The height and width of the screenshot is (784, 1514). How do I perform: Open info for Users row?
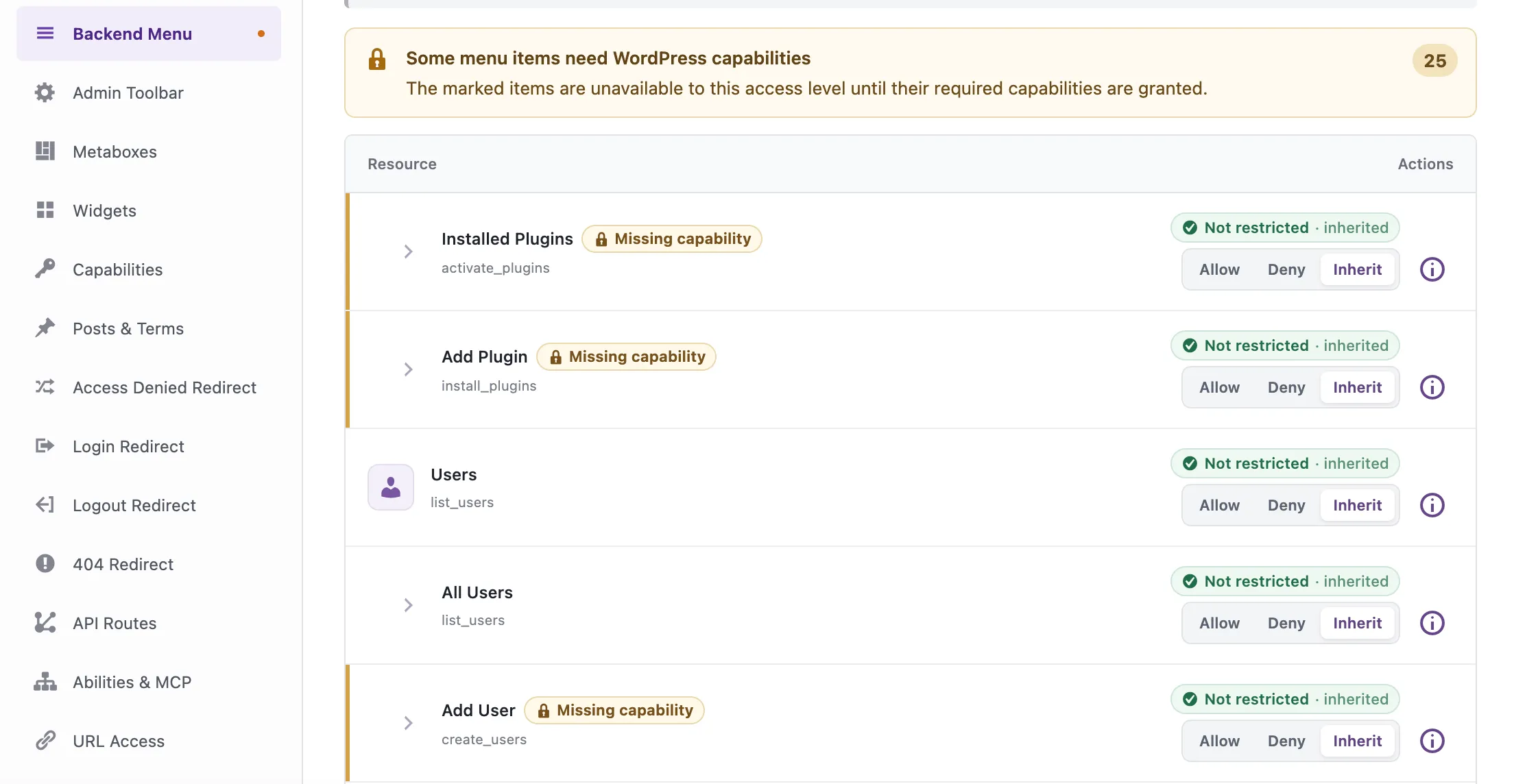[1432, 505]
